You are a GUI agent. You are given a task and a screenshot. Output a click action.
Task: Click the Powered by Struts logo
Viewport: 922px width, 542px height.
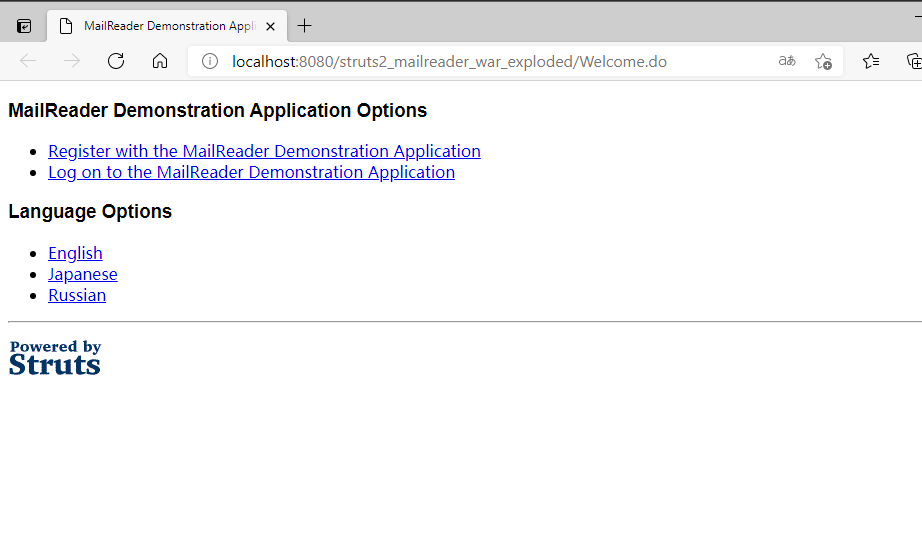pyautogui.click(x=55, y=357)
